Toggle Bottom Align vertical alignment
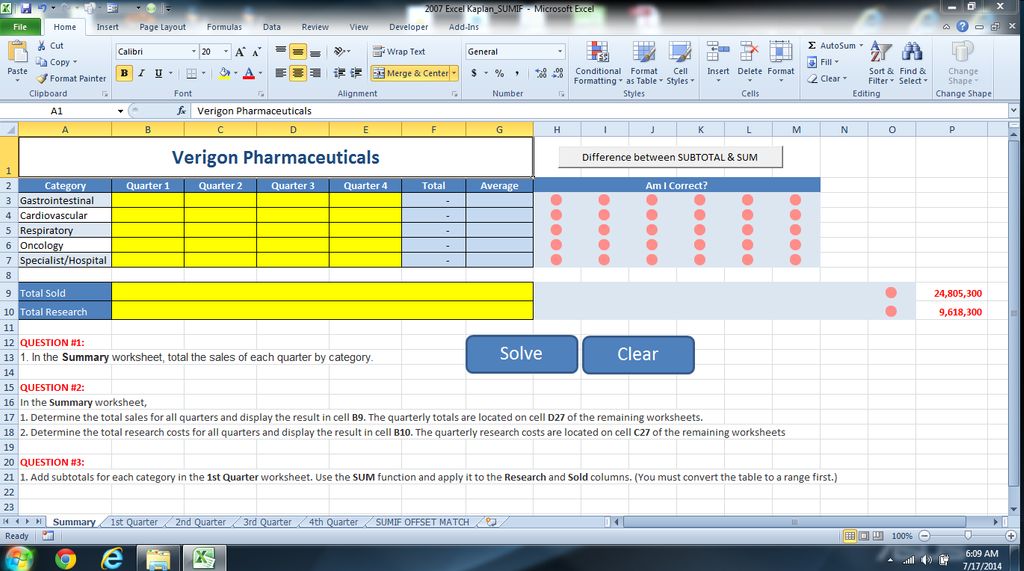The width and height of the screenshot is (1024, 571). point(315,52)
